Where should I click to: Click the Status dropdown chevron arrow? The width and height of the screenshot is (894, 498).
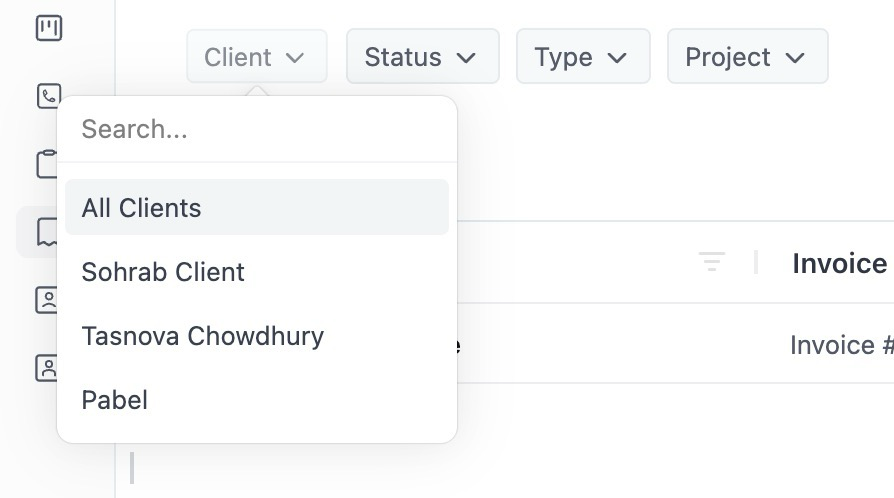pyautogui.click(x=466, y=58)
